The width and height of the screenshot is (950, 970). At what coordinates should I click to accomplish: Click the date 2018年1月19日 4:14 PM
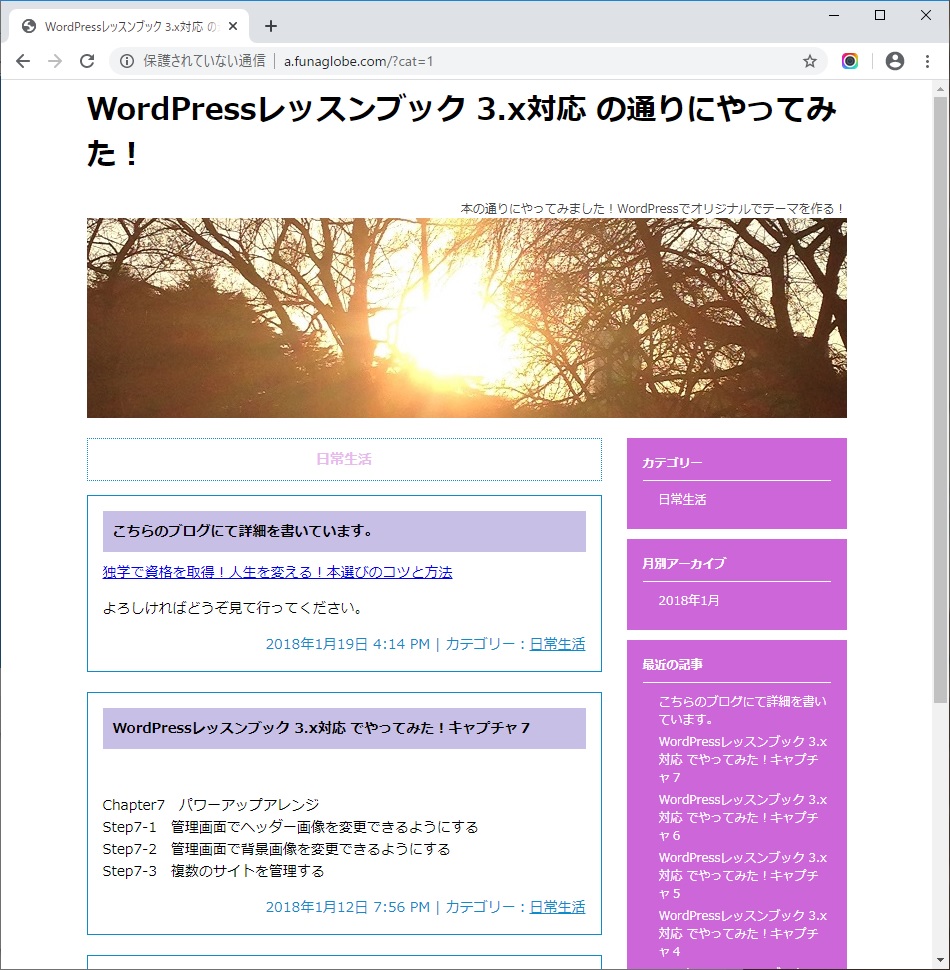348,644
